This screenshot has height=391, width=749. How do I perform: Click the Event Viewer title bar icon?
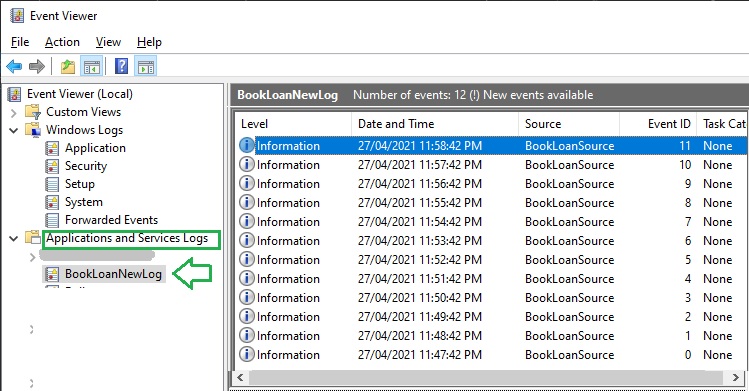(x=17, y=16)
